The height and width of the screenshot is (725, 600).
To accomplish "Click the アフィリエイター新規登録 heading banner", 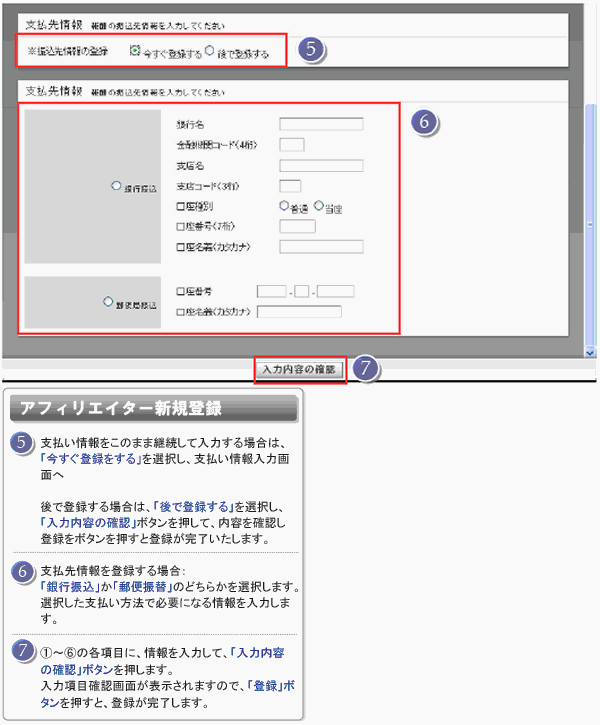I will [x=154, y=408].
